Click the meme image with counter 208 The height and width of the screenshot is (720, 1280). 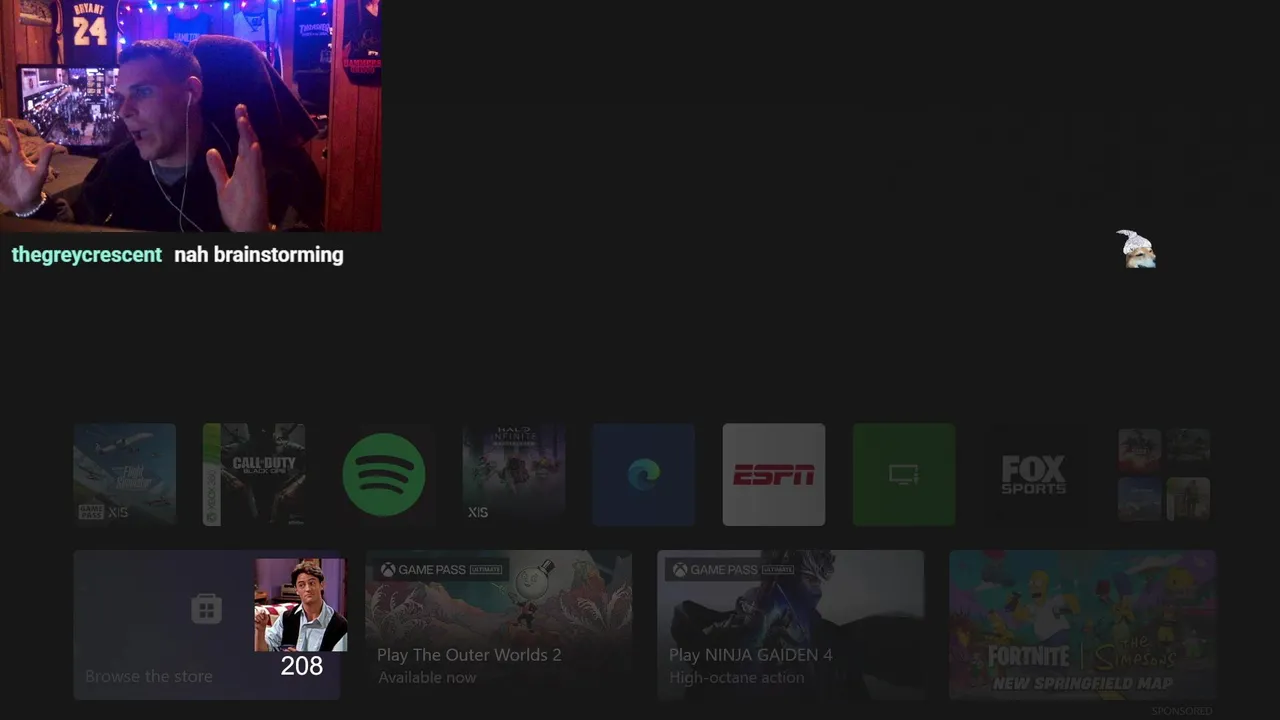(x=301, y=605)
